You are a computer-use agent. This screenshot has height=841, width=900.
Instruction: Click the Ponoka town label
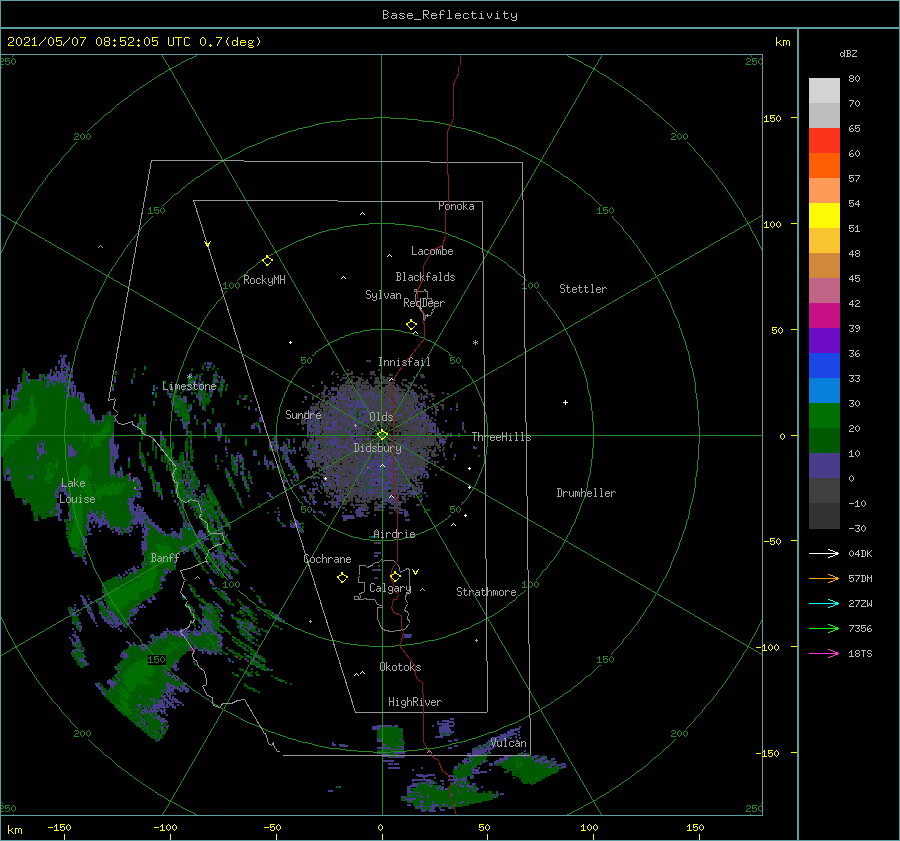tap(456, 206)
